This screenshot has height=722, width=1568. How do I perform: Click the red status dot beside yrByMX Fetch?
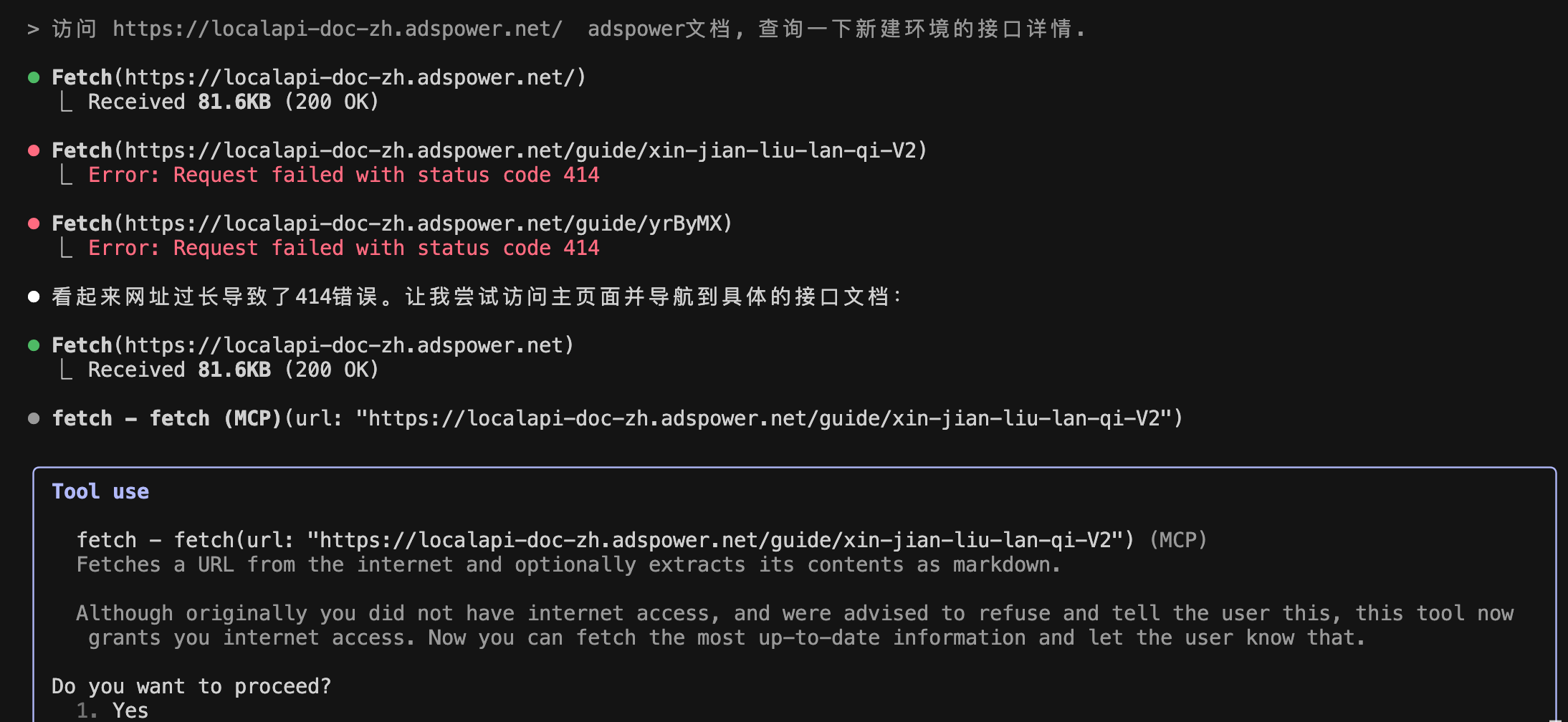(x=34, y=223)
